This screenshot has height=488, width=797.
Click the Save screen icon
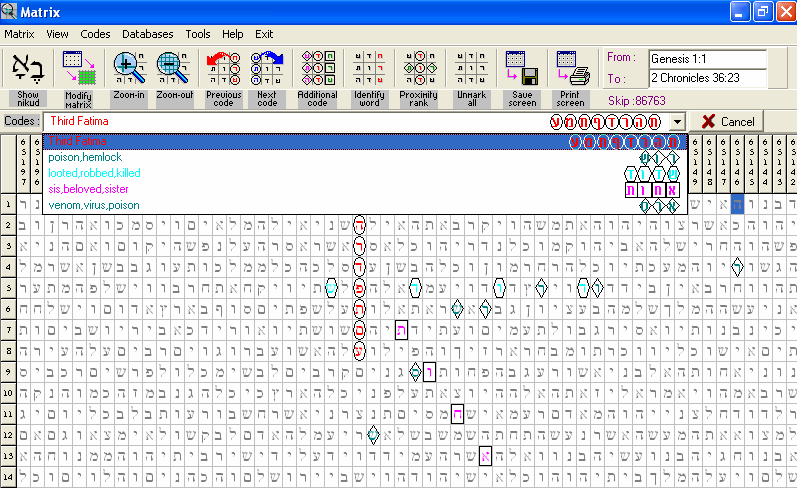[521, 68]
